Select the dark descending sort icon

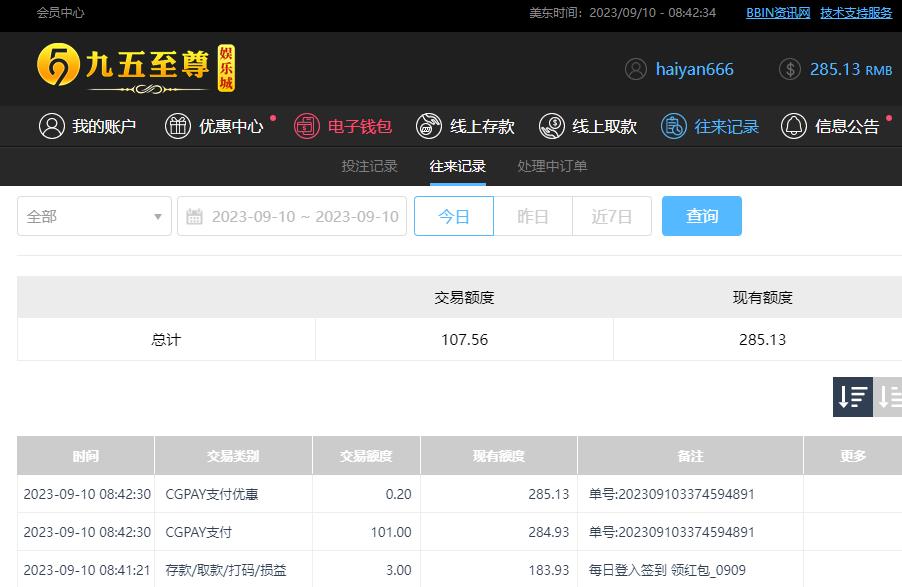click(x=853, y=397)
